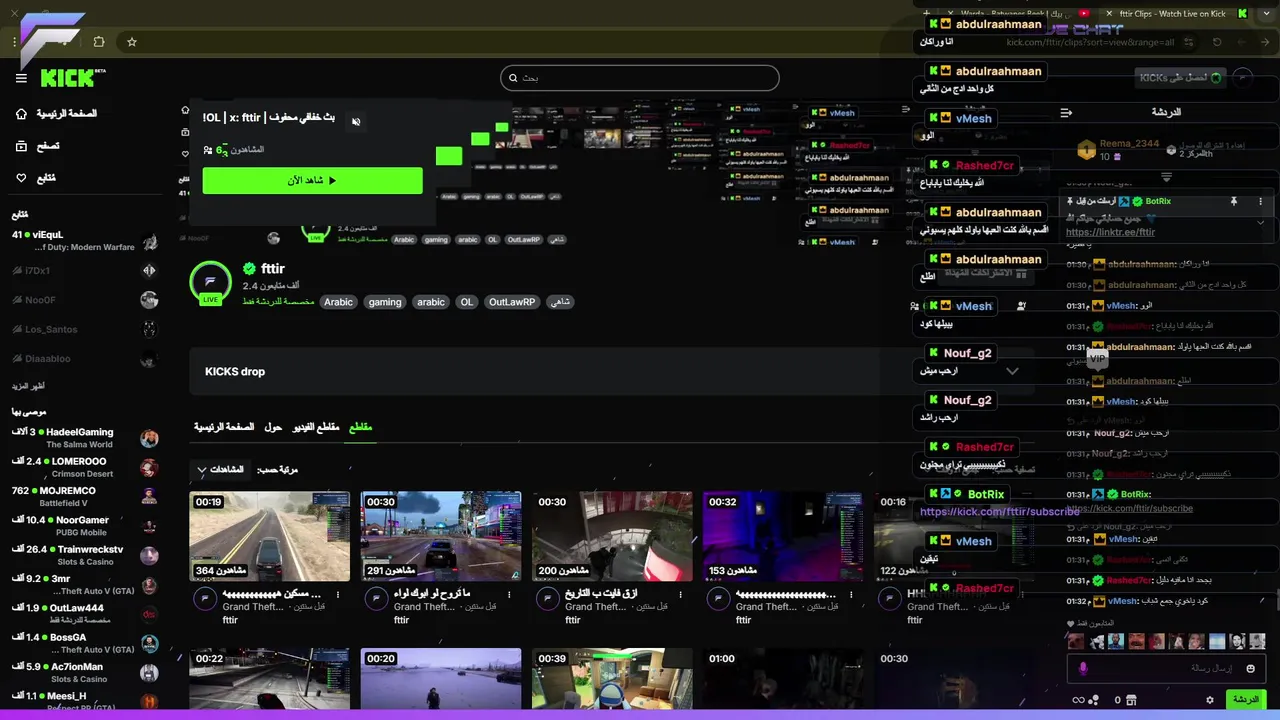Click the purple microphone icon in chat input
Screen dimensions: 1280x720
[1082, 668]
